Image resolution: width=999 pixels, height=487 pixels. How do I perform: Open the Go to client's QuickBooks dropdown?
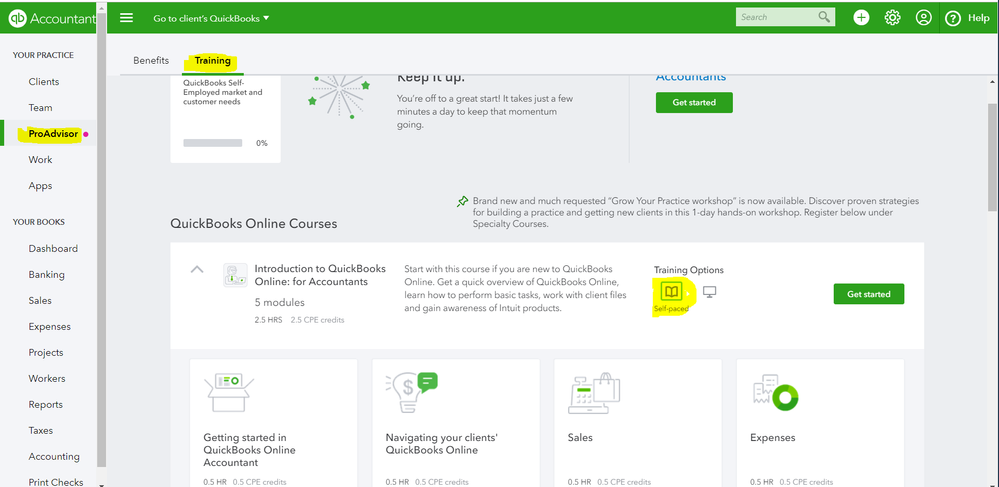(x=211, y=18)
